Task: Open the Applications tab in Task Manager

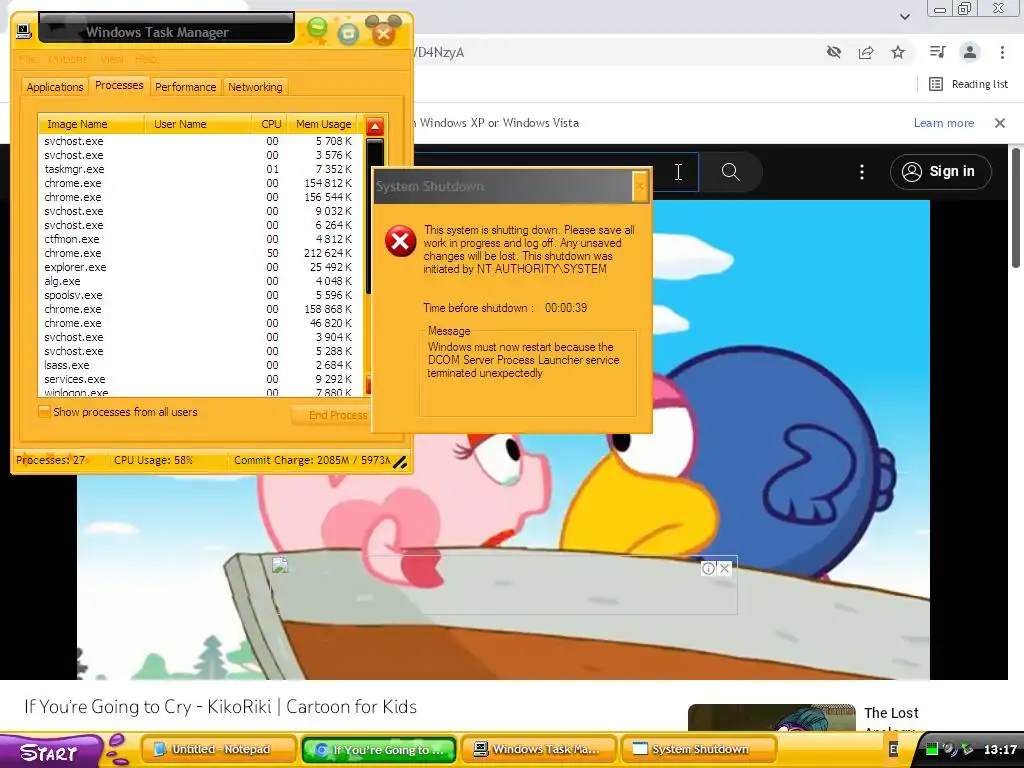Action: (55, 87)
